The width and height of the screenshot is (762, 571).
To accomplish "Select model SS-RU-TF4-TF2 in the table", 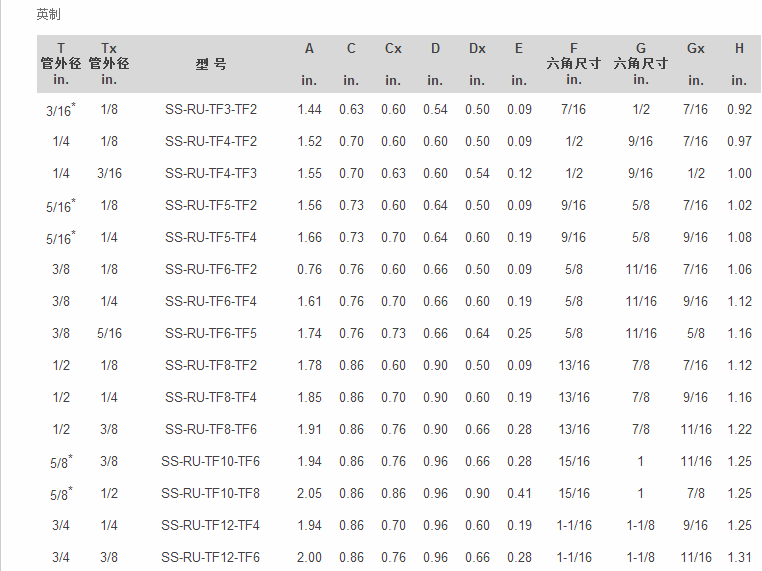I will pos(210,141).
